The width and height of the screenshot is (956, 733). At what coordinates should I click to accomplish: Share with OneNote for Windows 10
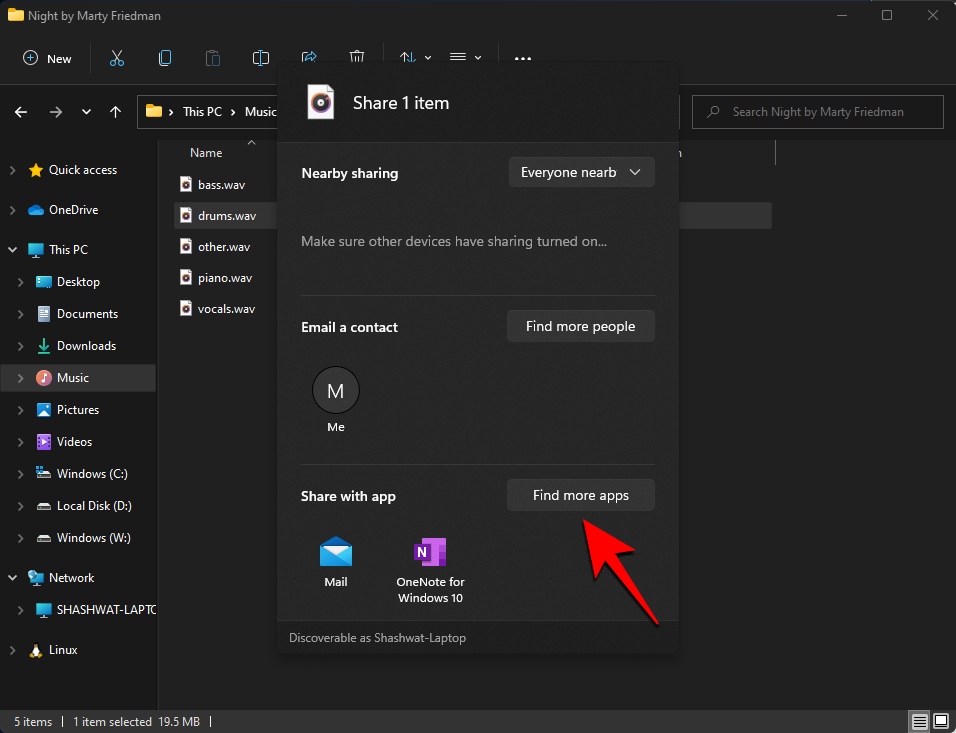point(430,571)
